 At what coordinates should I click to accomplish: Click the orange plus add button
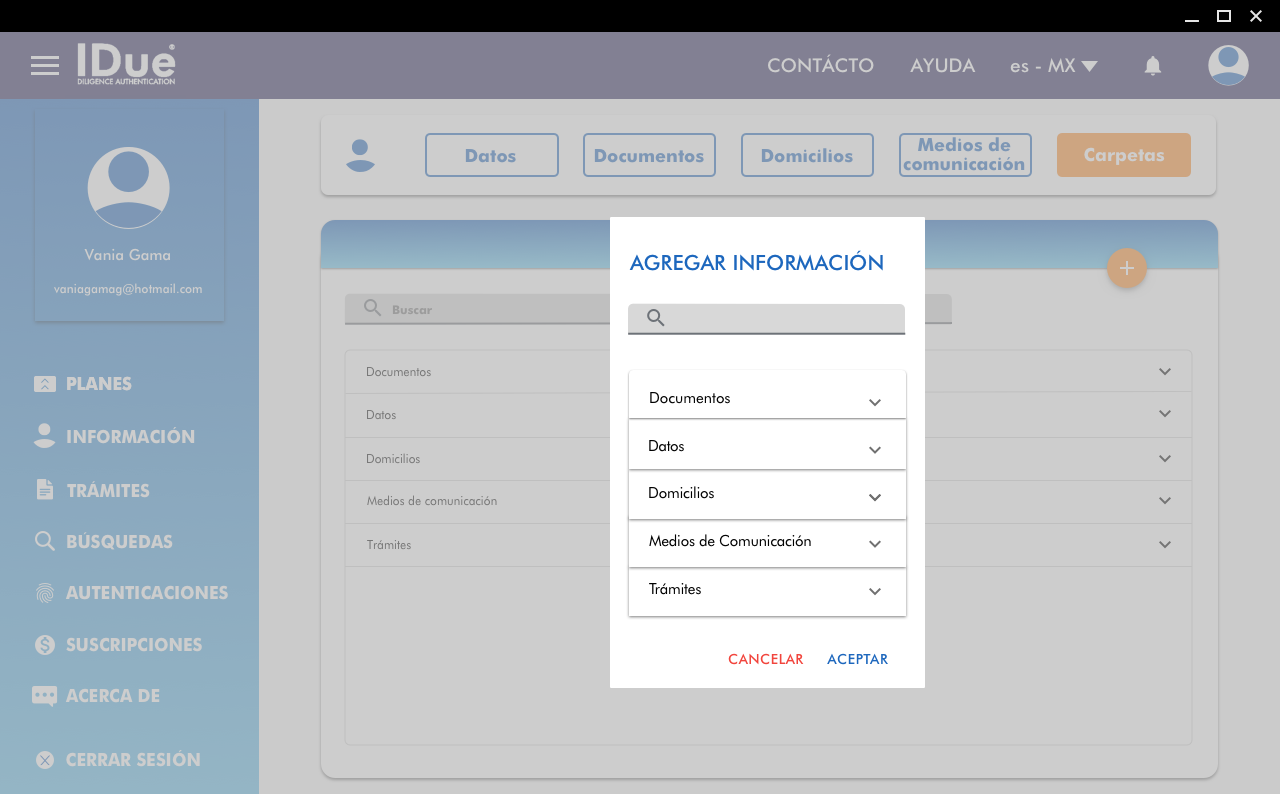pos(1126,268)
